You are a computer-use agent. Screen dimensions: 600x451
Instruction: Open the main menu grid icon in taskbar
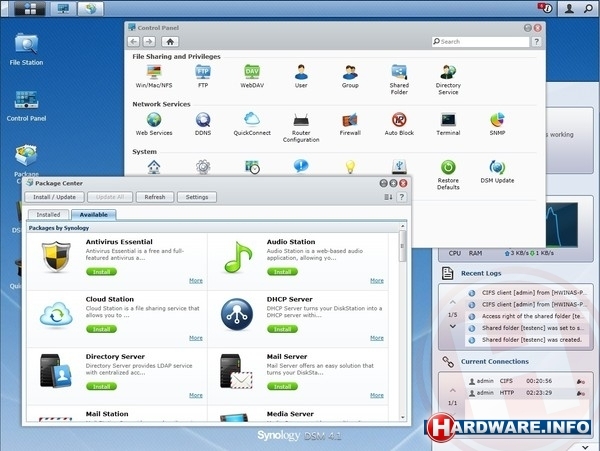click(30, 8)
